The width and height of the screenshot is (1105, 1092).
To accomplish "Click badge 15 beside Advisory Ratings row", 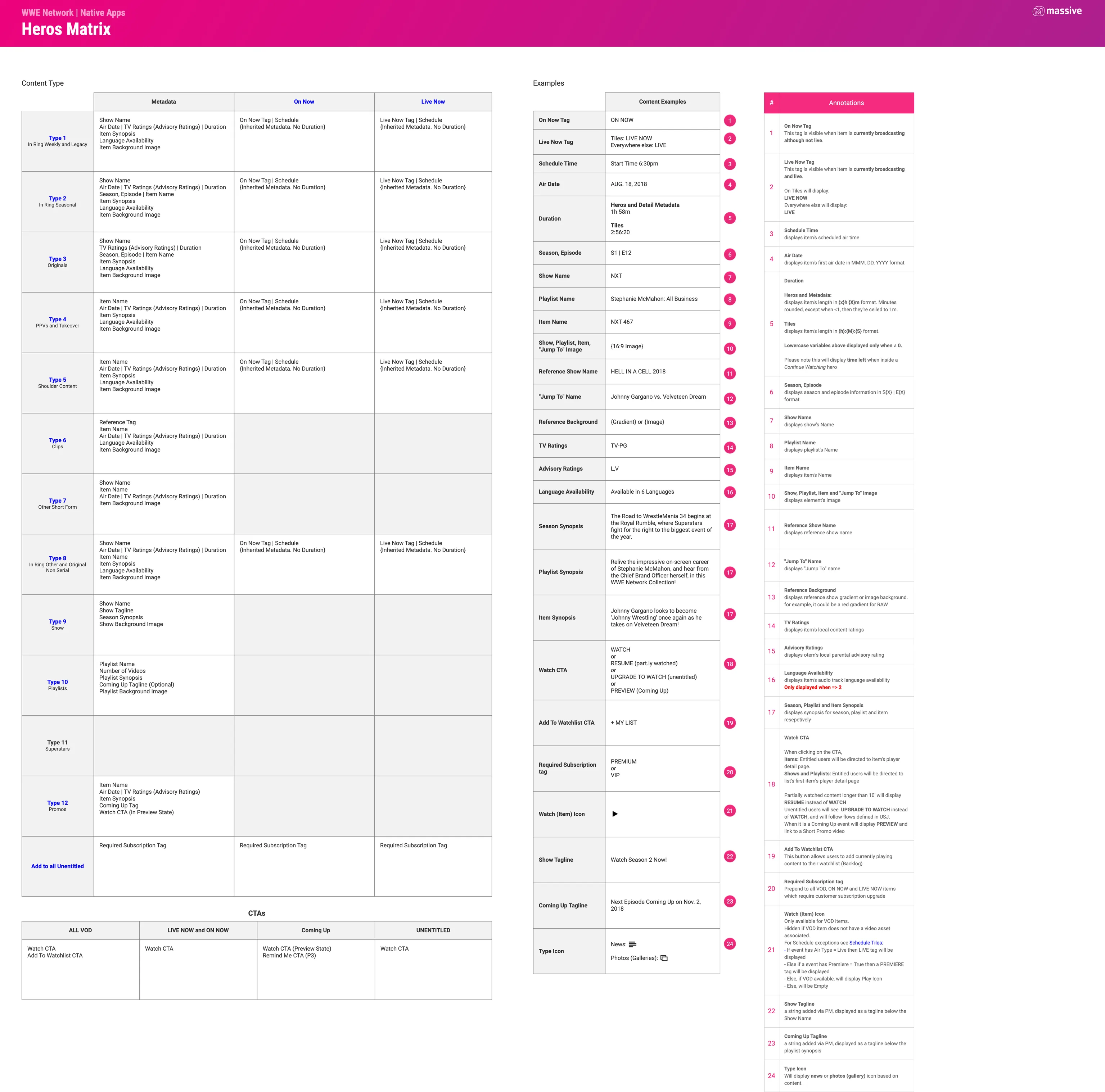I will pos(730,470).
